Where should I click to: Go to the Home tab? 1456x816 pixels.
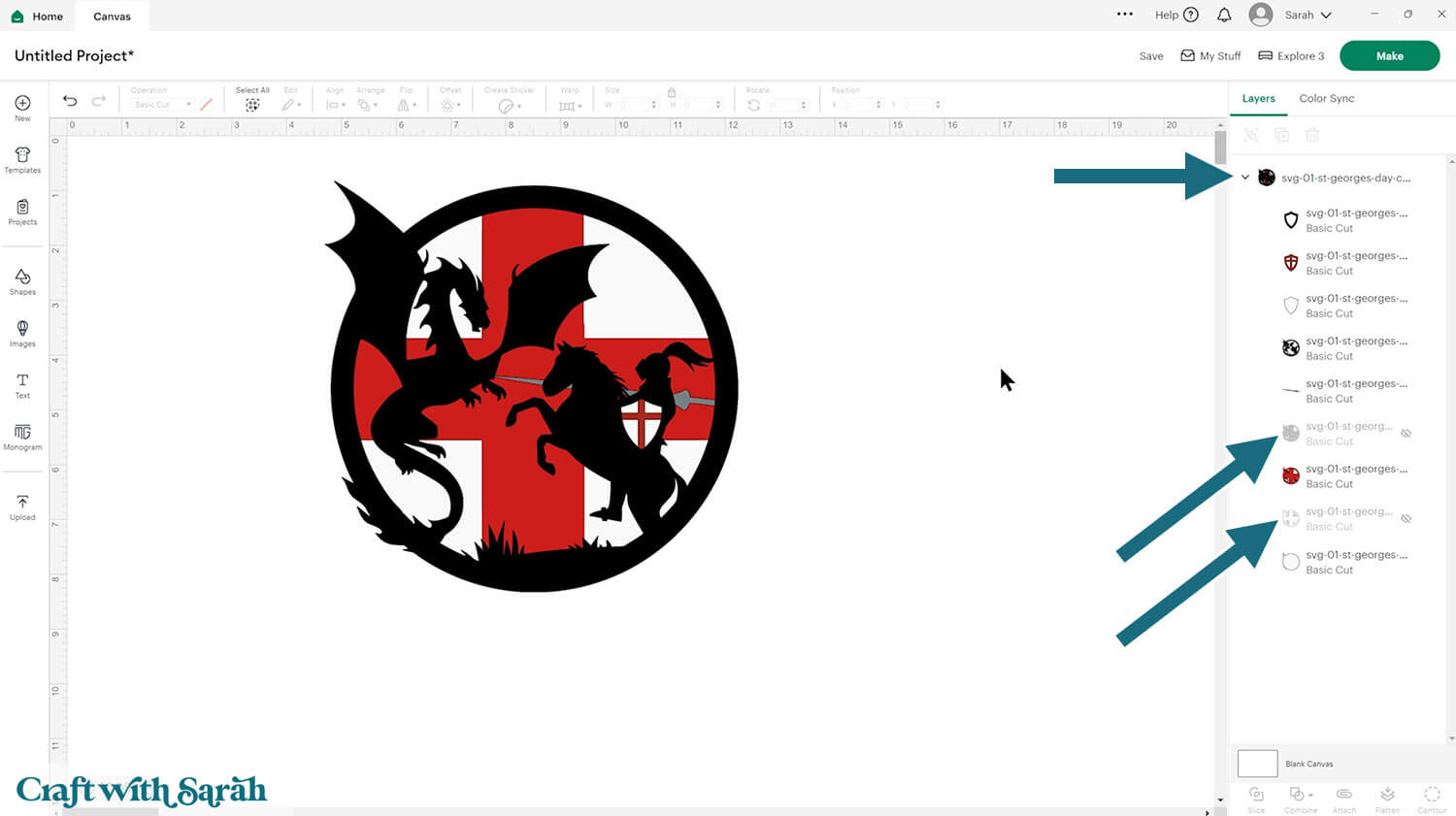pyautogui.click(x=37, y=16)
